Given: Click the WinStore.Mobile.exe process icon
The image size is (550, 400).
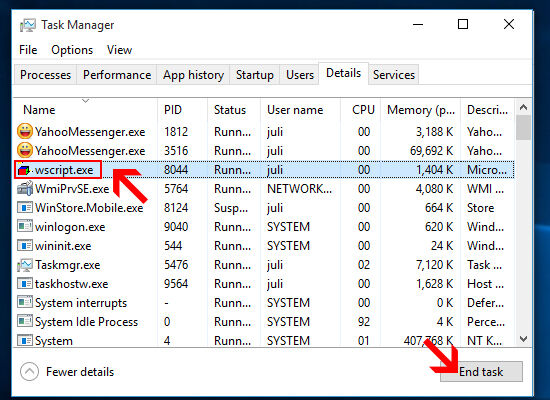Looking at the screenshot, I should [25, 208].
